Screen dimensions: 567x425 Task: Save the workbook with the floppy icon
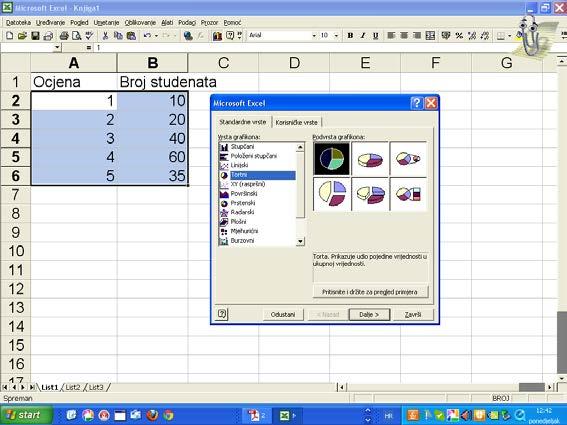[x=35, y=35]
